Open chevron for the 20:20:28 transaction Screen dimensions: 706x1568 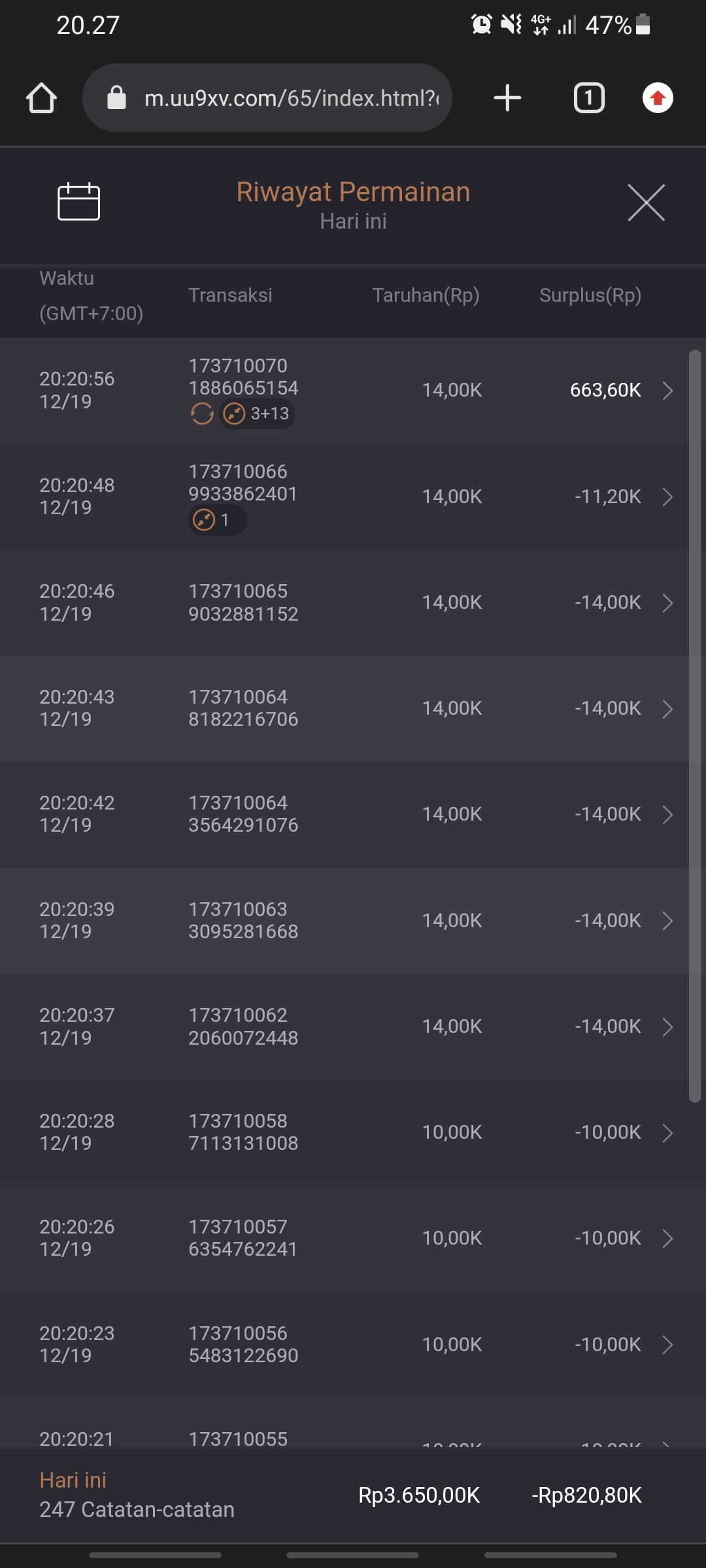[x=667, y=1133]
